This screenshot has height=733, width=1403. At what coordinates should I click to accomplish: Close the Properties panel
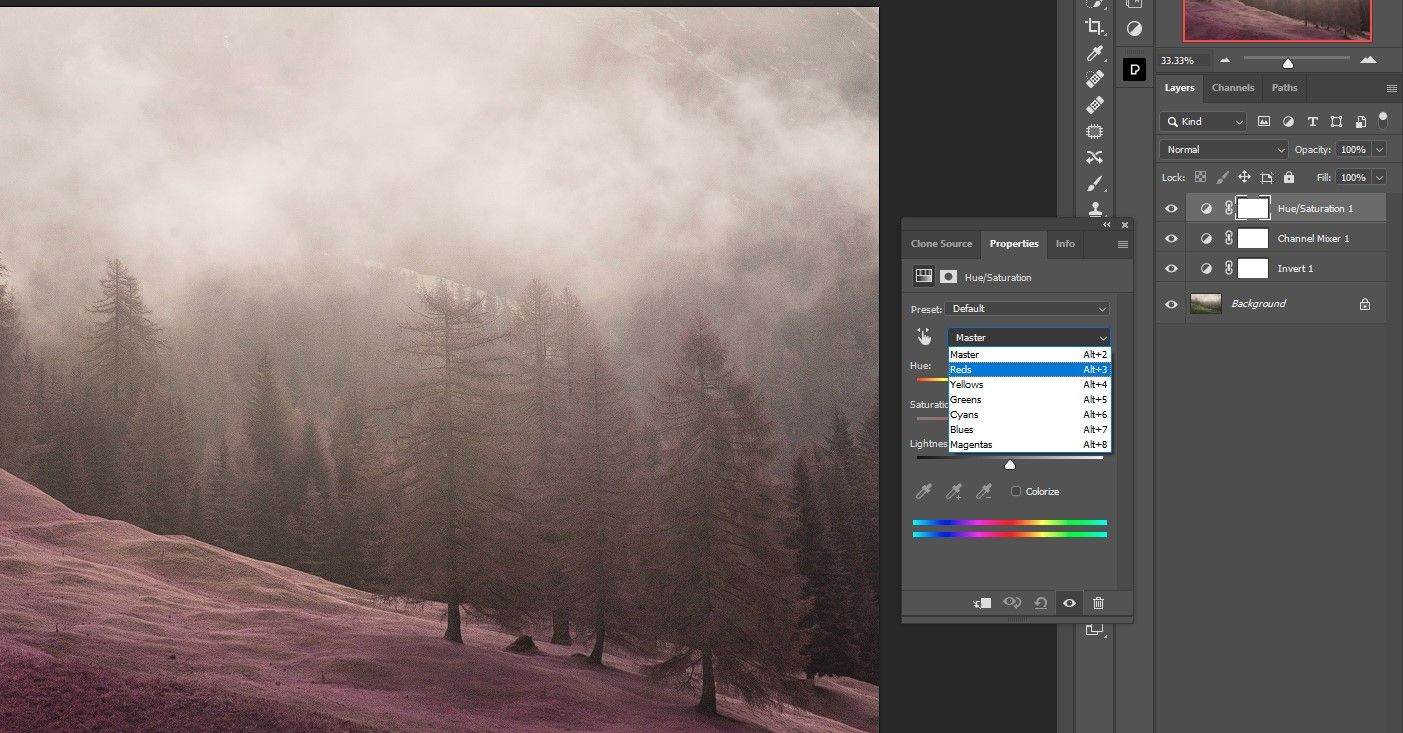tap(1125, 225)
